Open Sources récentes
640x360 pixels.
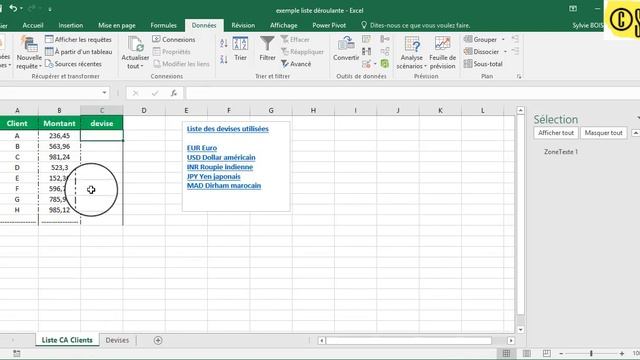tap(73, 64)
